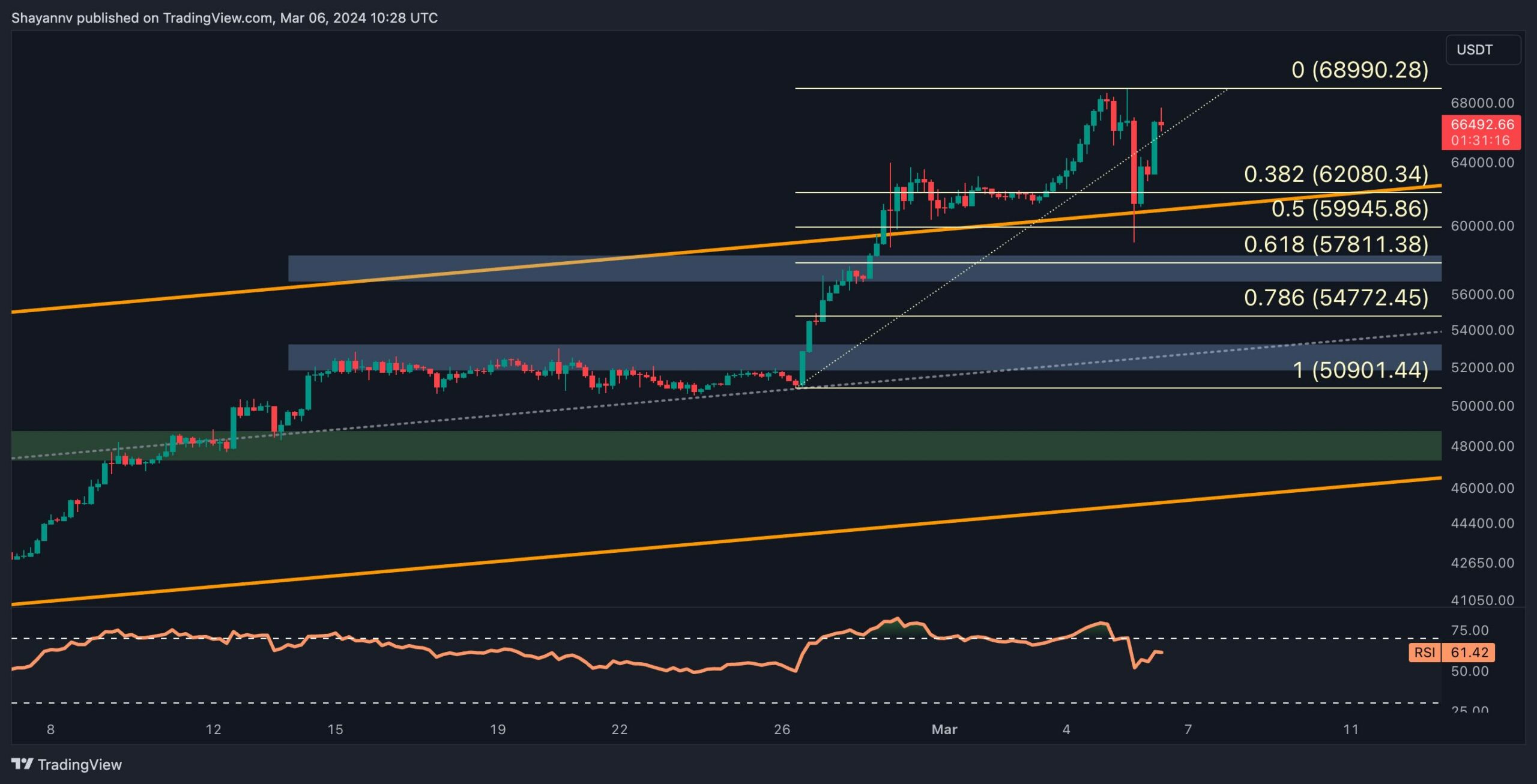Click the 0.618 (57811.38) Fibonacci label
Screen dimensions: 1537x784
[x=1335, y=244]
